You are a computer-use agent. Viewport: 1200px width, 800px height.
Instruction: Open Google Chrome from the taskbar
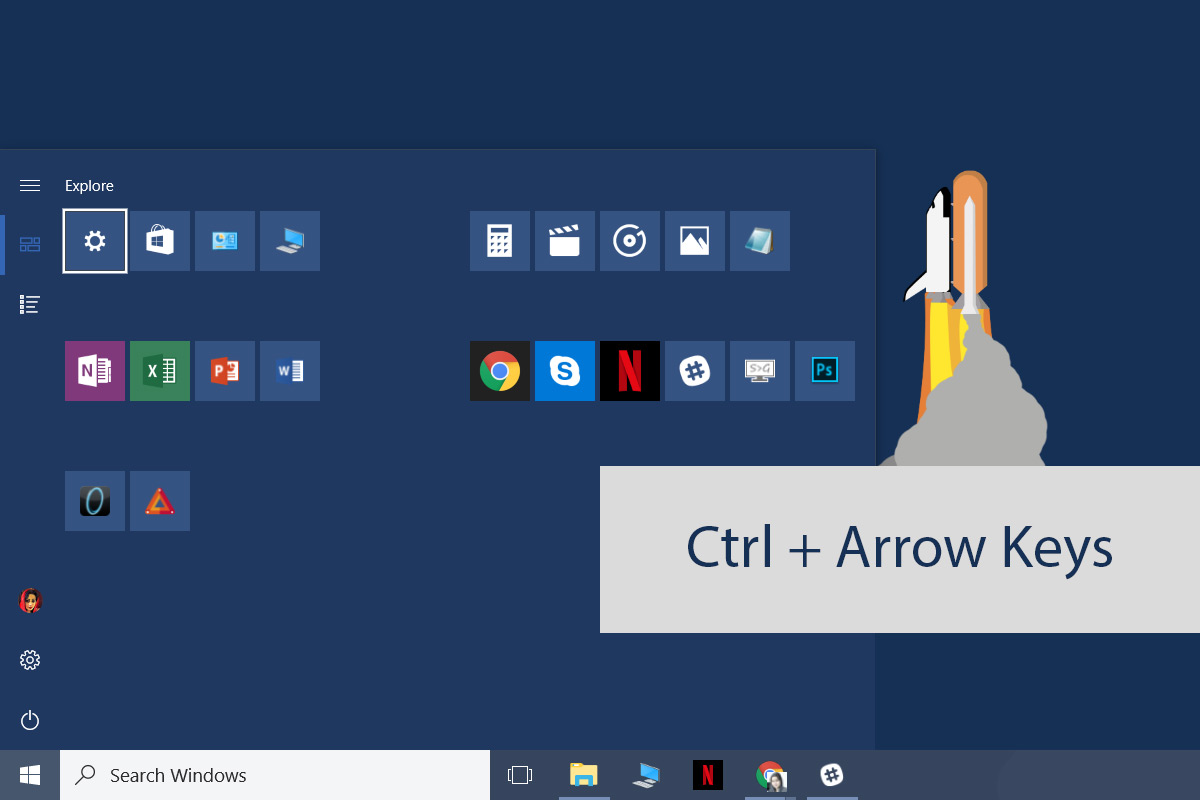click(x=769, y=775)
